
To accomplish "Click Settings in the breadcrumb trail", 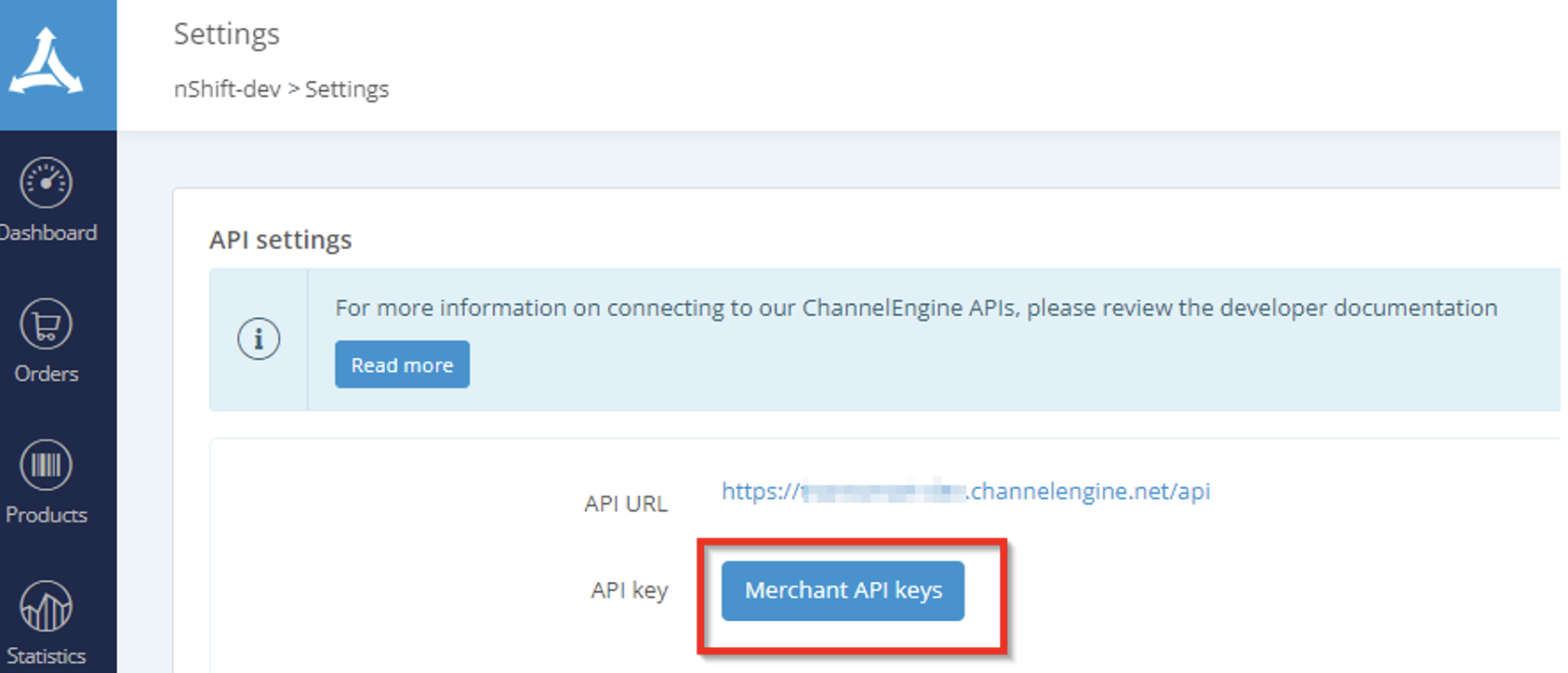I will [347, 89].
